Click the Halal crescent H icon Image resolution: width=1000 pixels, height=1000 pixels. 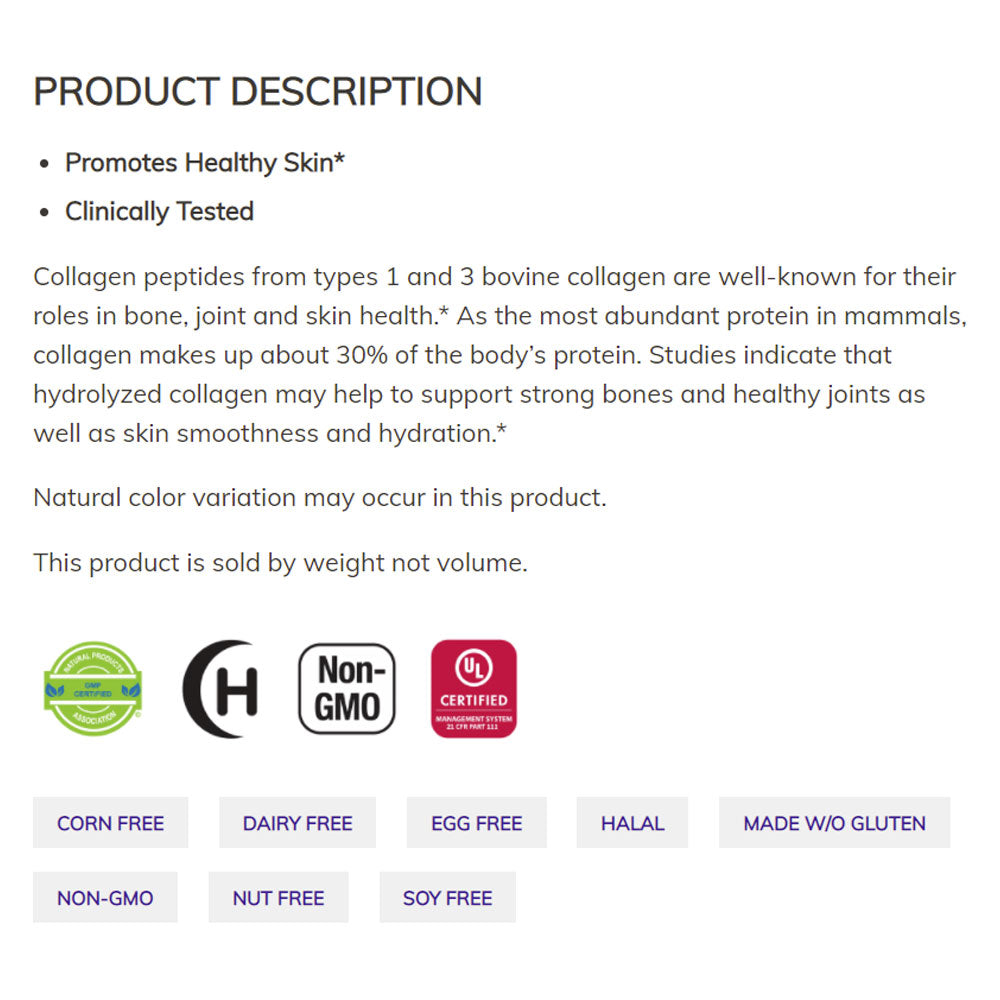pos(222,689)
